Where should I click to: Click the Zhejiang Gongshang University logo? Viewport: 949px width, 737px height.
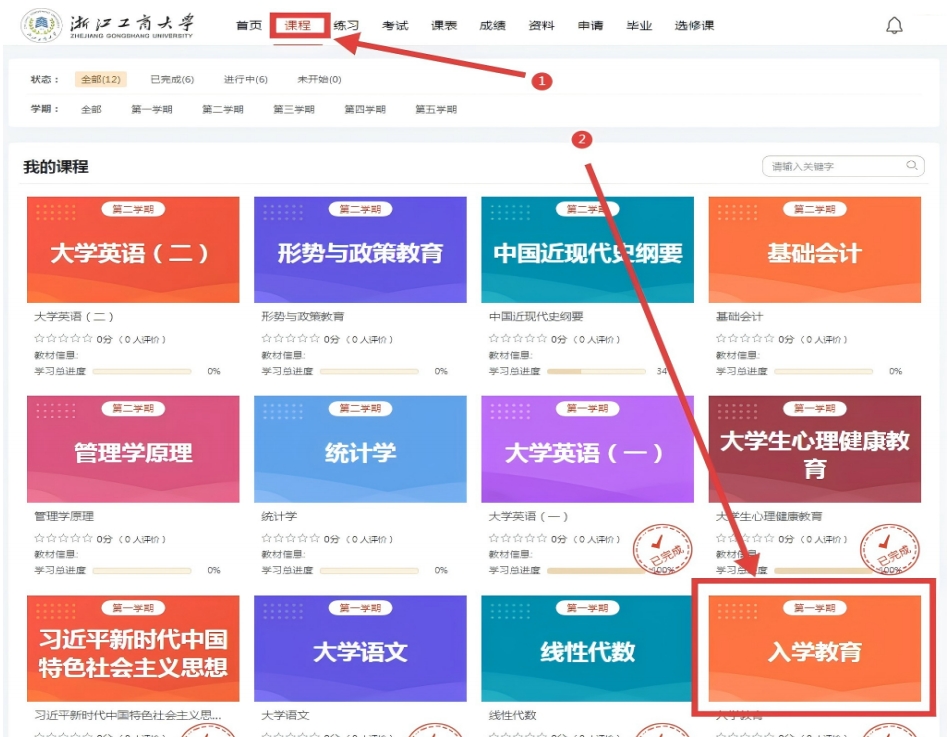(108, 26)
